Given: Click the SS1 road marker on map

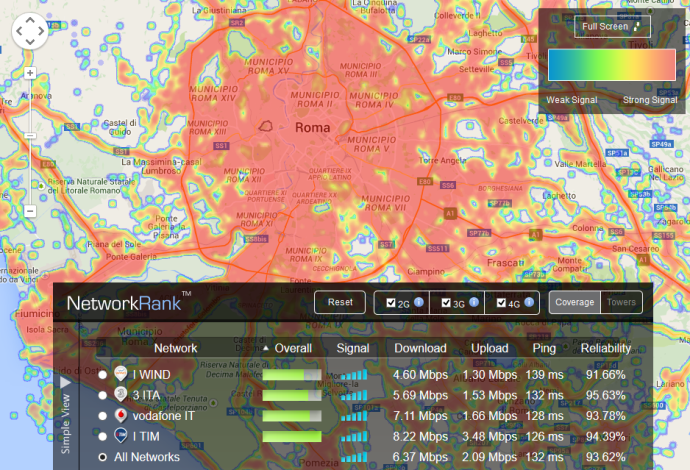Looking at the screenshot, I should click(x=221, y=146).
